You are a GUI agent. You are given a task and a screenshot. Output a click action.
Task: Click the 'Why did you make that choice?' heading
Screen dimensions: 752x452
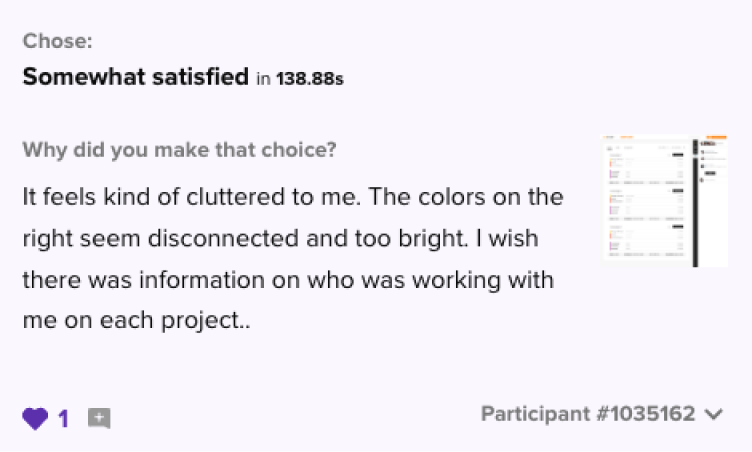pos(179,150)
